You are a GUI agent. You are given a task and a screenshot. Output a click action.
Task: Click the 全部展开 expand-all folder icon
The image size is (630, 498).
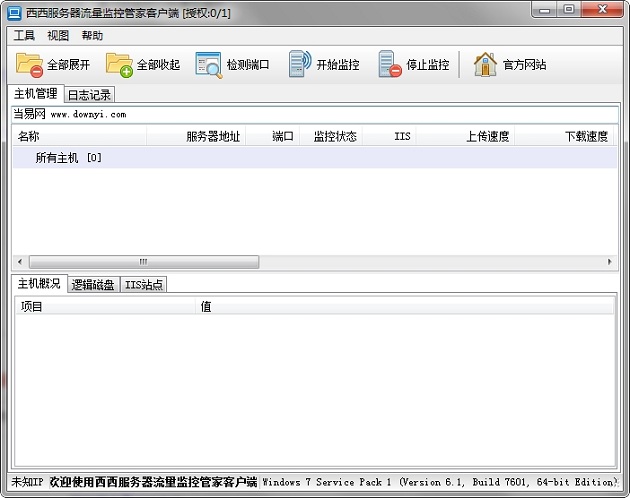(29, 65)
